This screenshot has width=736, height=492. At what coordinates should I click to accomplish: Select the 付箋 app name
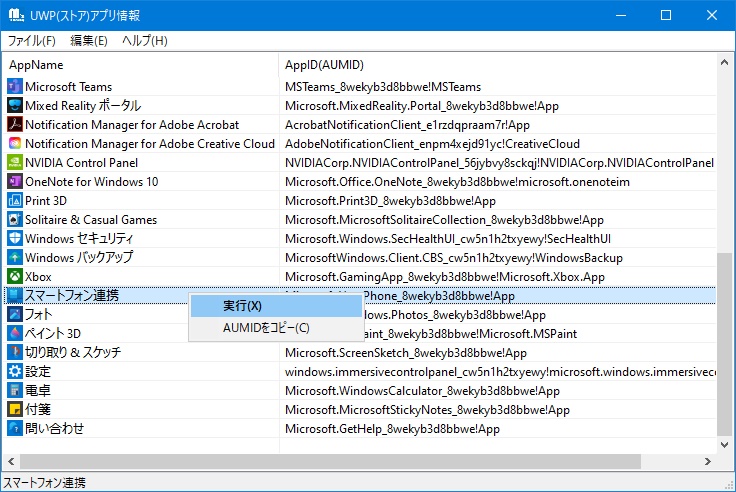coord(38,409)
